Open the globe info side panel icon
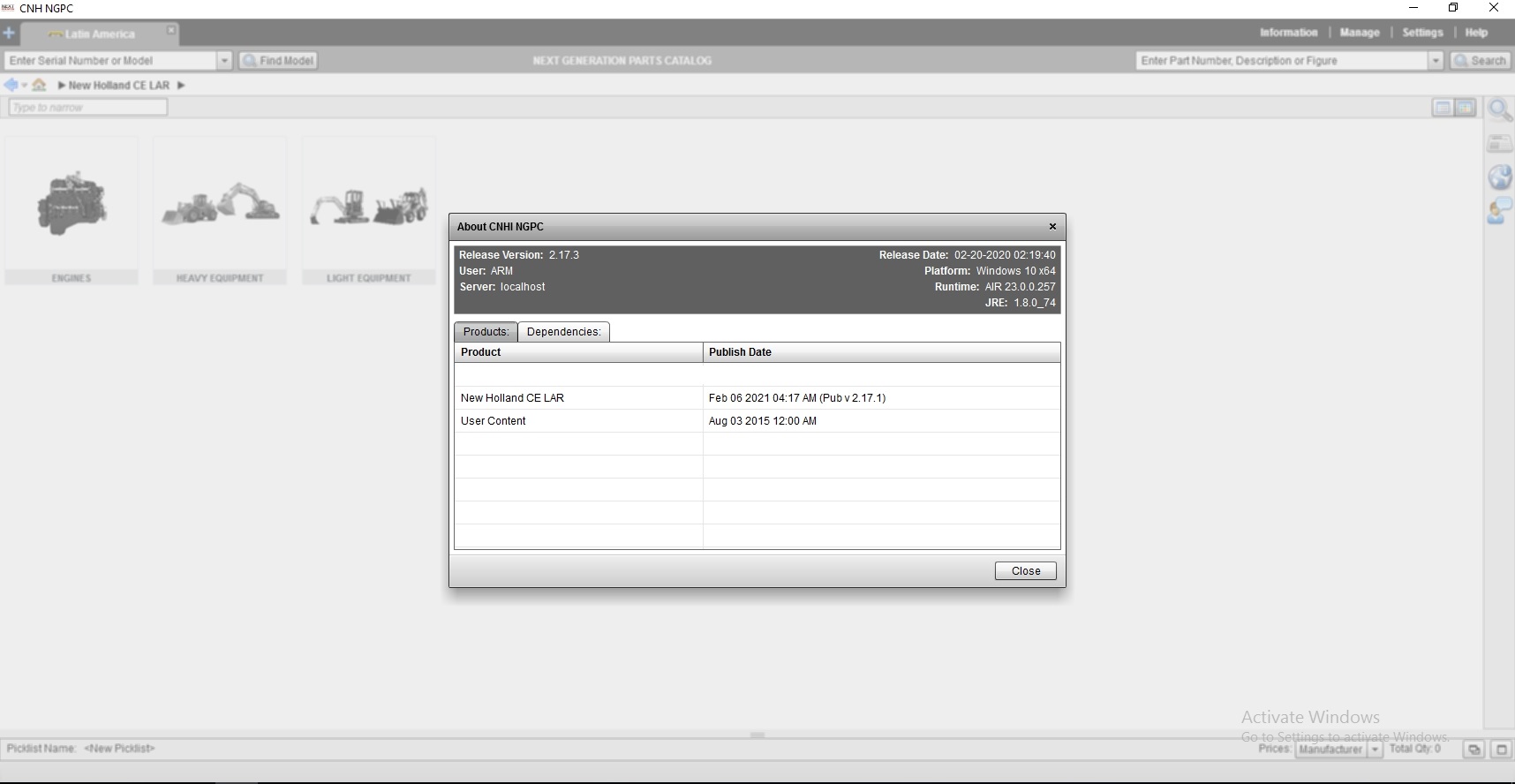1515x784 pixels. click(x=1499, y=177)
